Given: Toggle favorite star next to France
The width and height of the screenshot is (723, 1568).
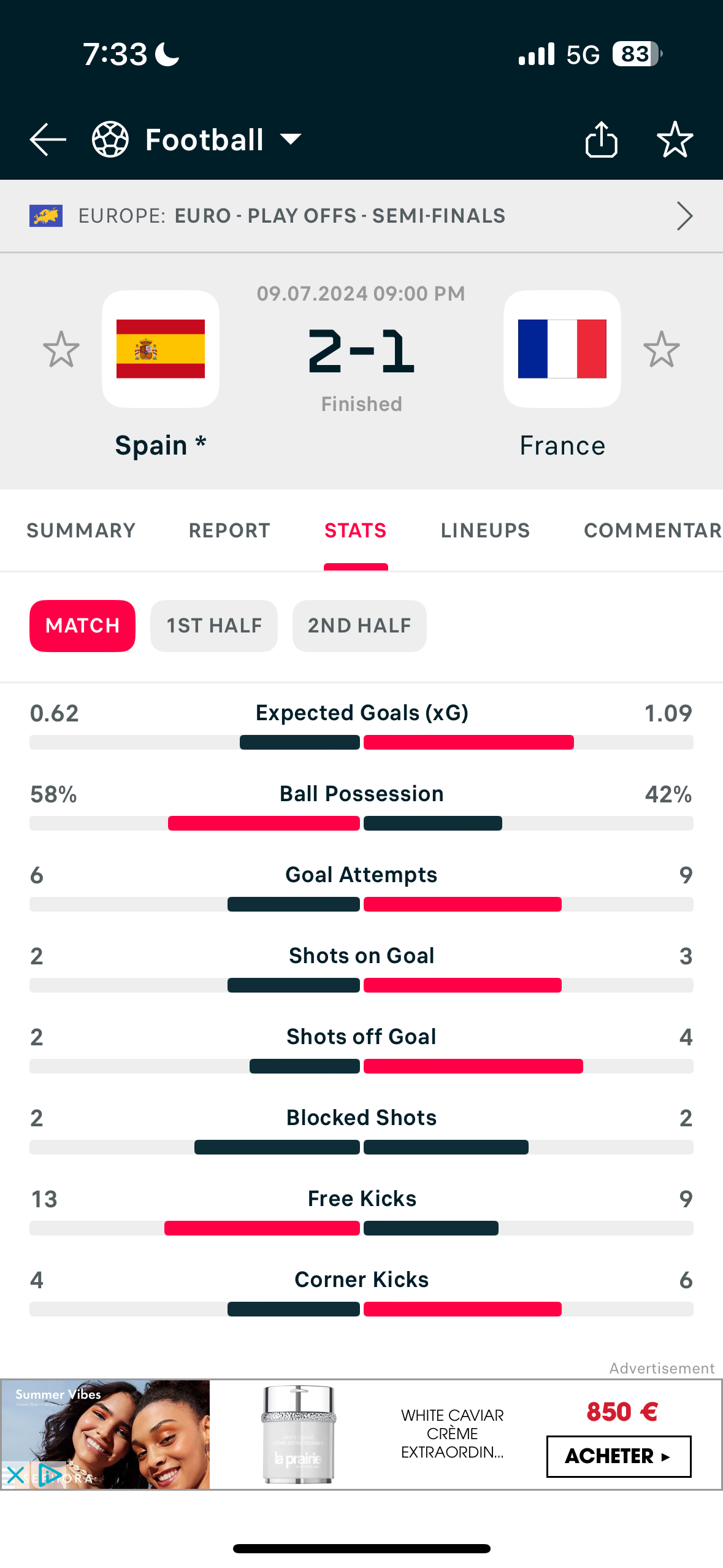Looking at the screenshot, I should tap(662, 350).
